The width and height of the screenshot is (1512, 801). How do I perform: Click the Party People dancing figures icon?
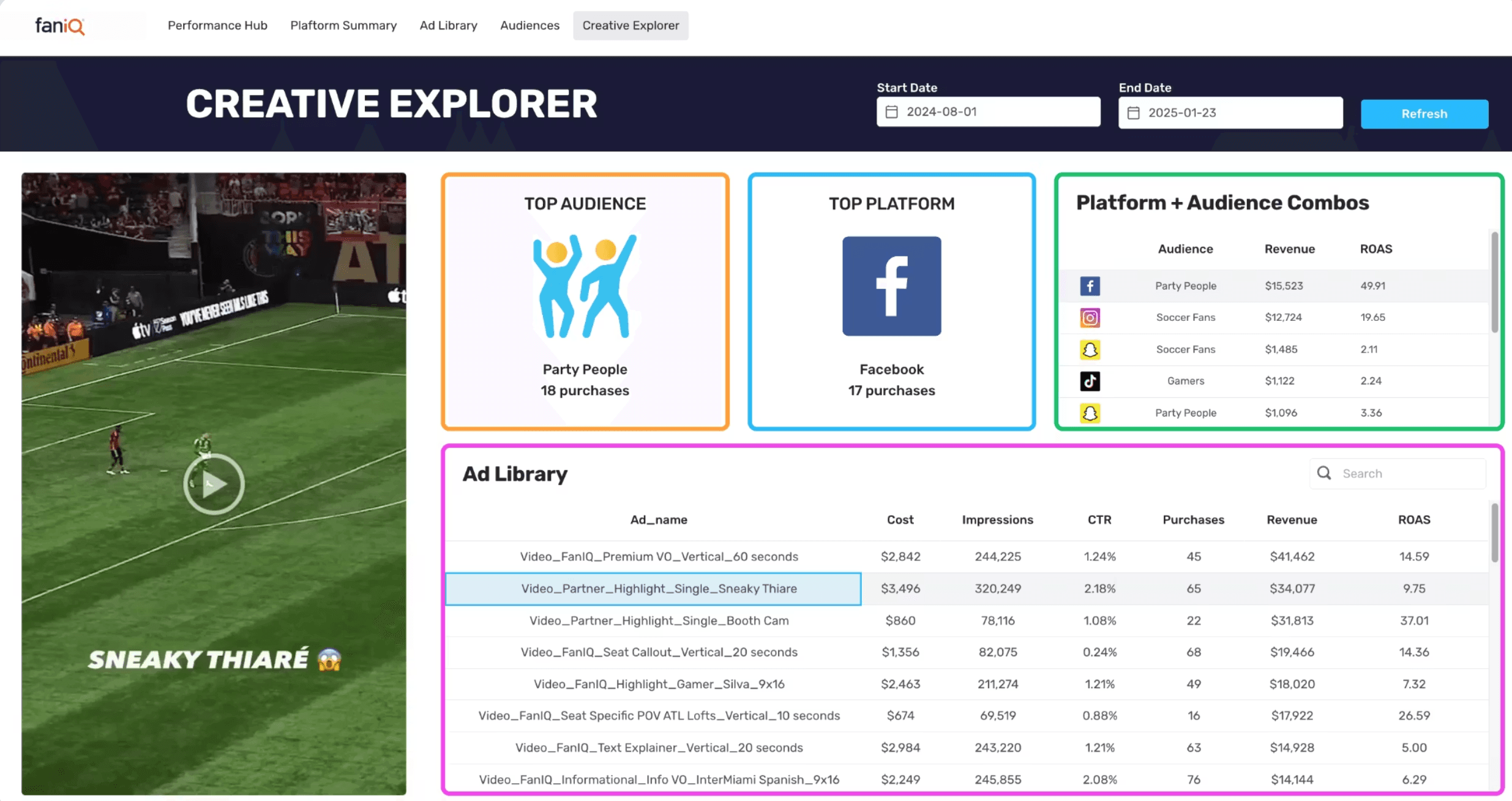click(585, 287)
